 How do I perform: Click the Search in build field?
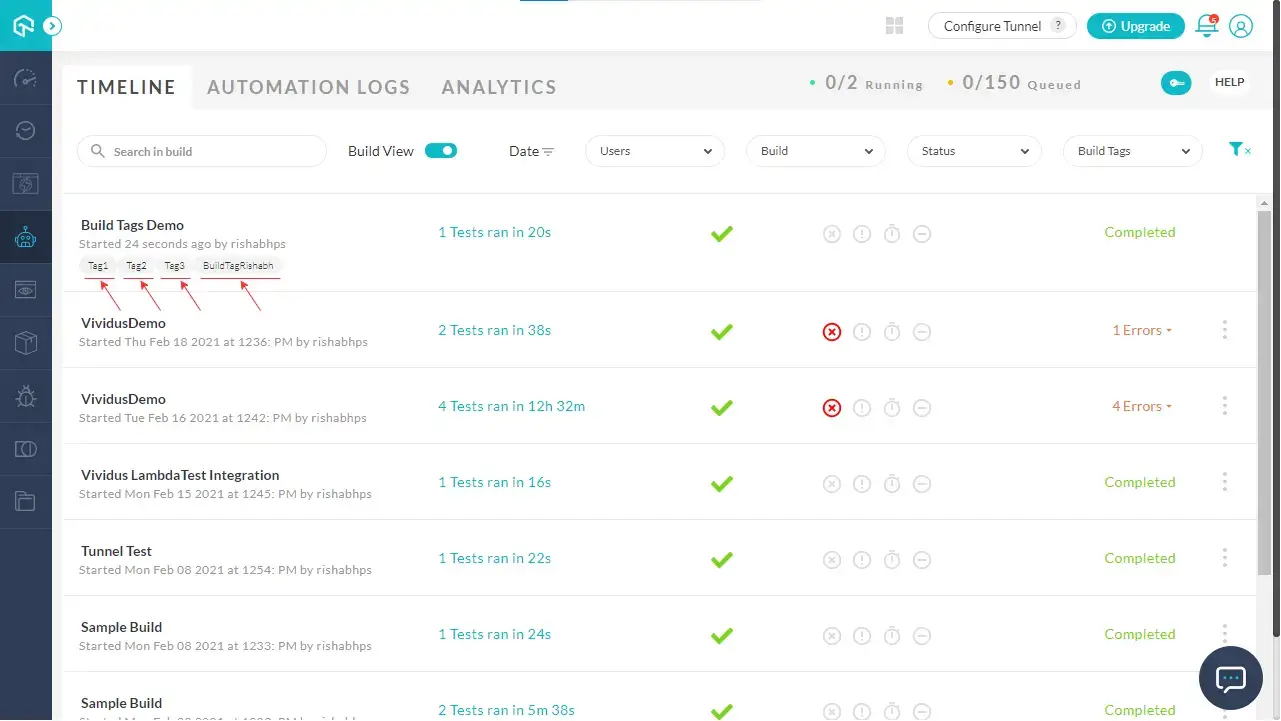[202, 151]
